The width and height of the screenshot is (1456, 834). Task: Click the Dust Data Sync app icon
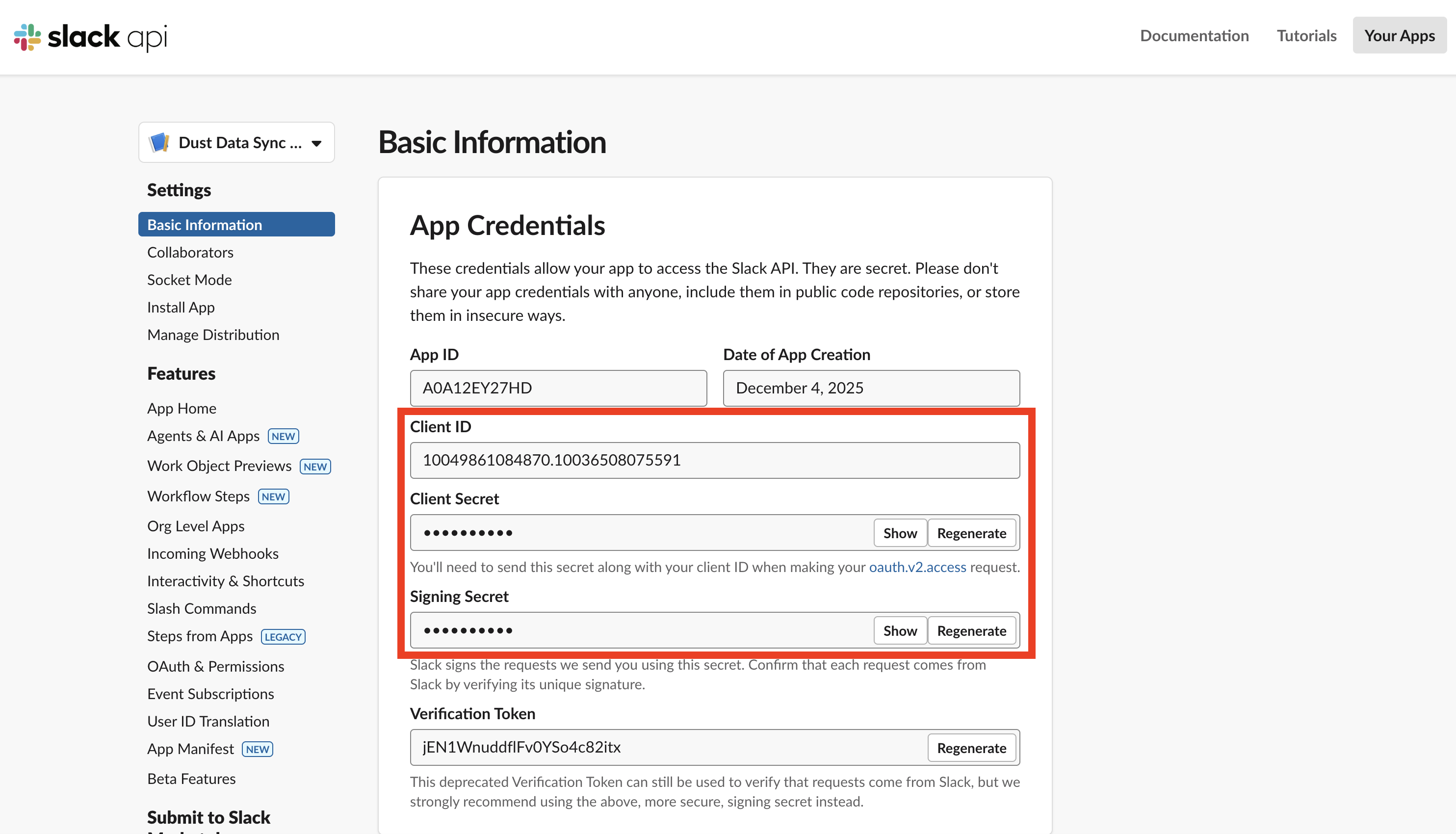[x=158, y=142]
